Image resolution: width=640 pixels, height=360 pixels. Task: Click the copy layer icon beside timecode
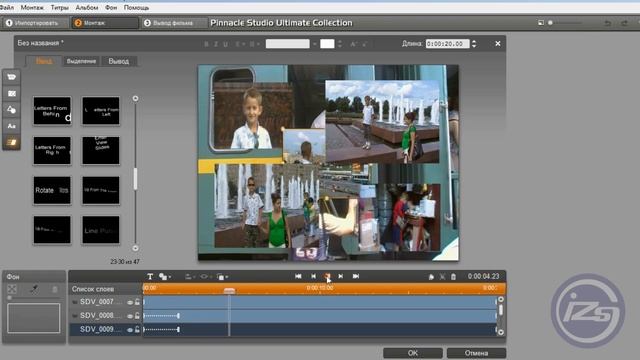(x=431, y=277)
